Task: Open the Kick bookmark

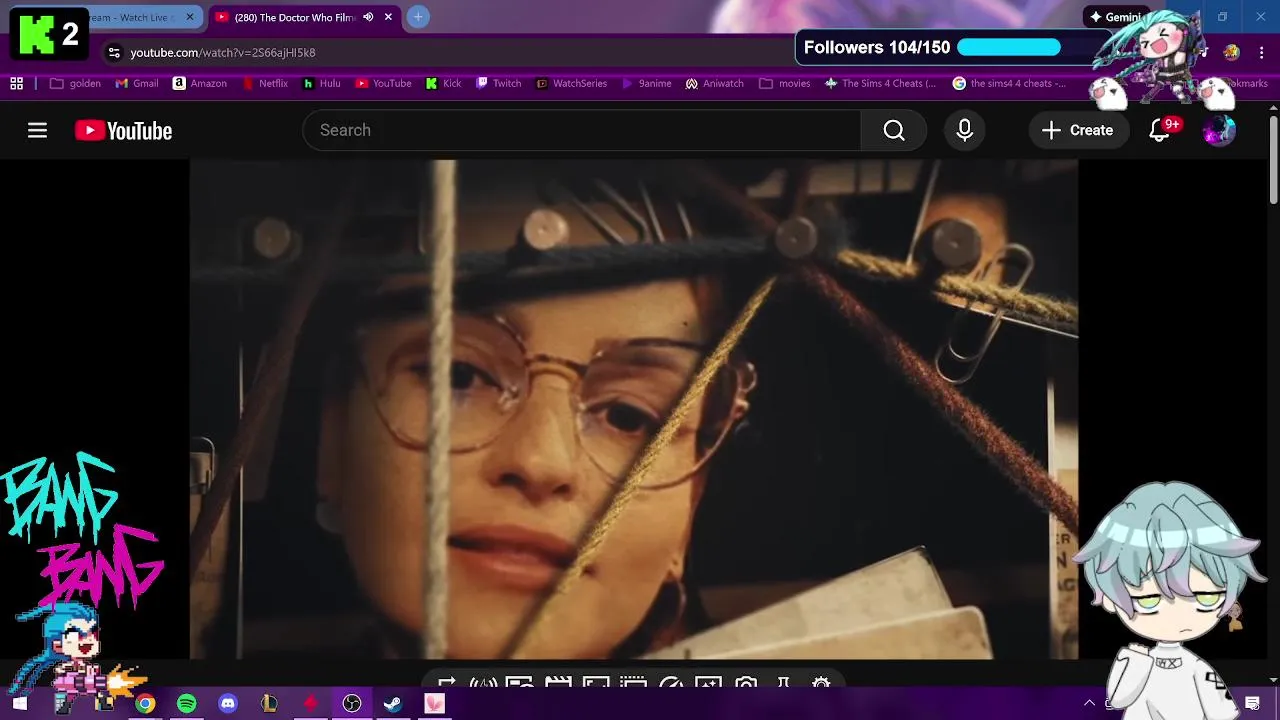Action: [x=443, y=83]
